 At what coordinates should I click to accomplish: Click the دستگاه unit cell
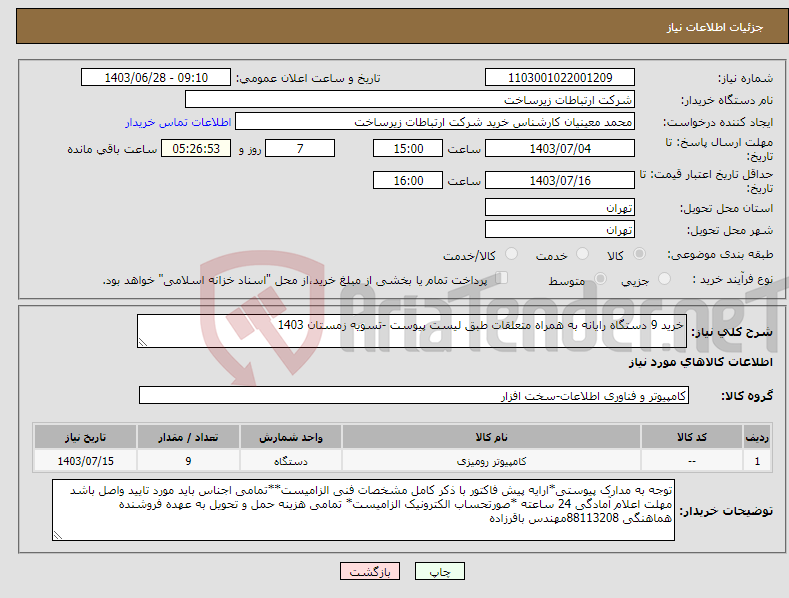pos(291,461)
